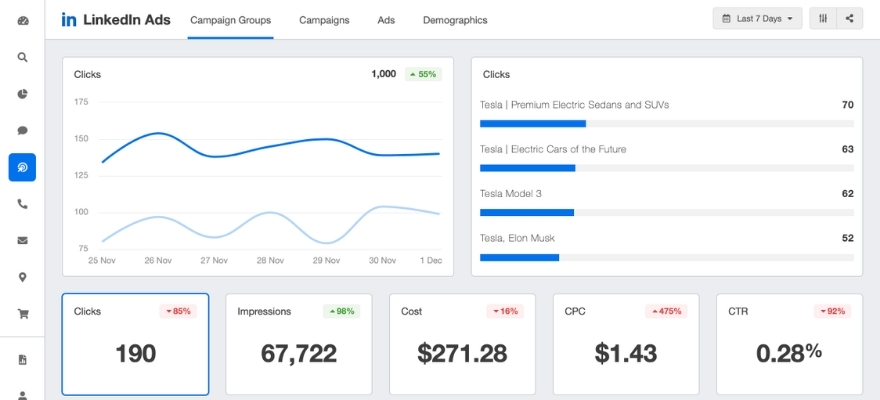Image resolution: width=880 pixels, height=400 pixels.
Task: Select the Cost $271.28 metric card
Action: pos(462,344)
